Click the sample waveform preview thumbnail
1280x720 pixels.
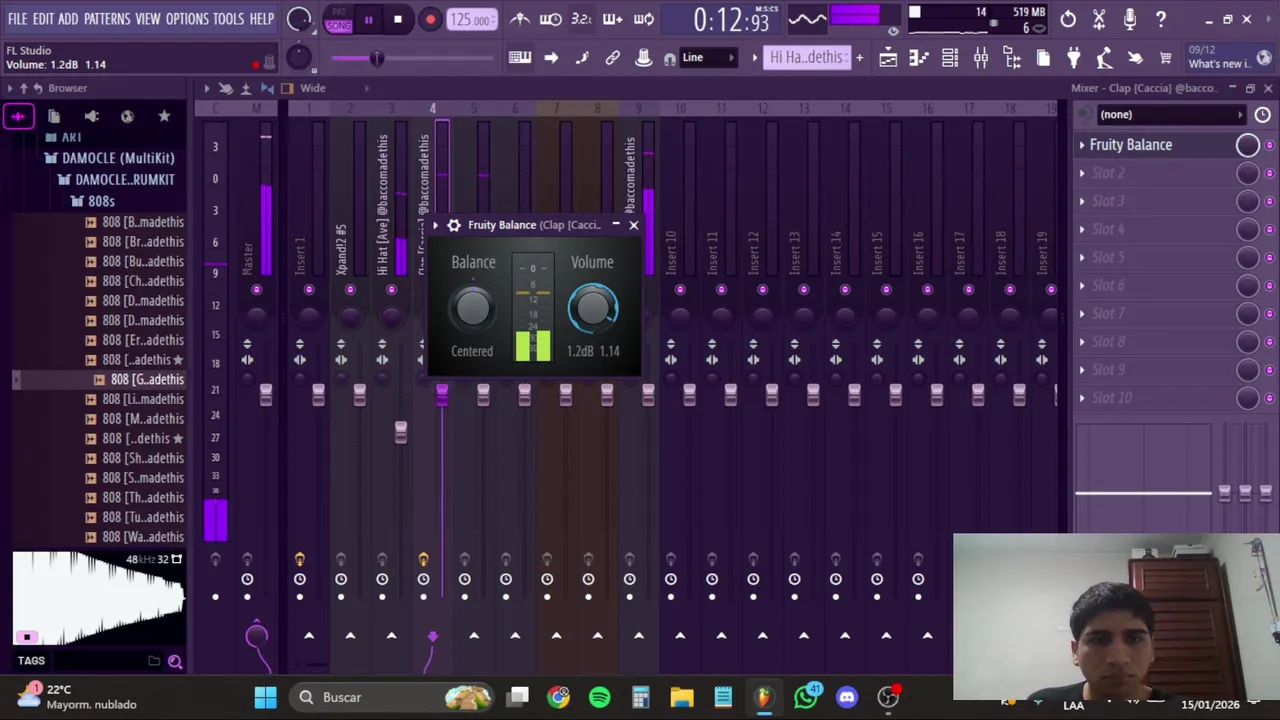click(x=98, y=596)
